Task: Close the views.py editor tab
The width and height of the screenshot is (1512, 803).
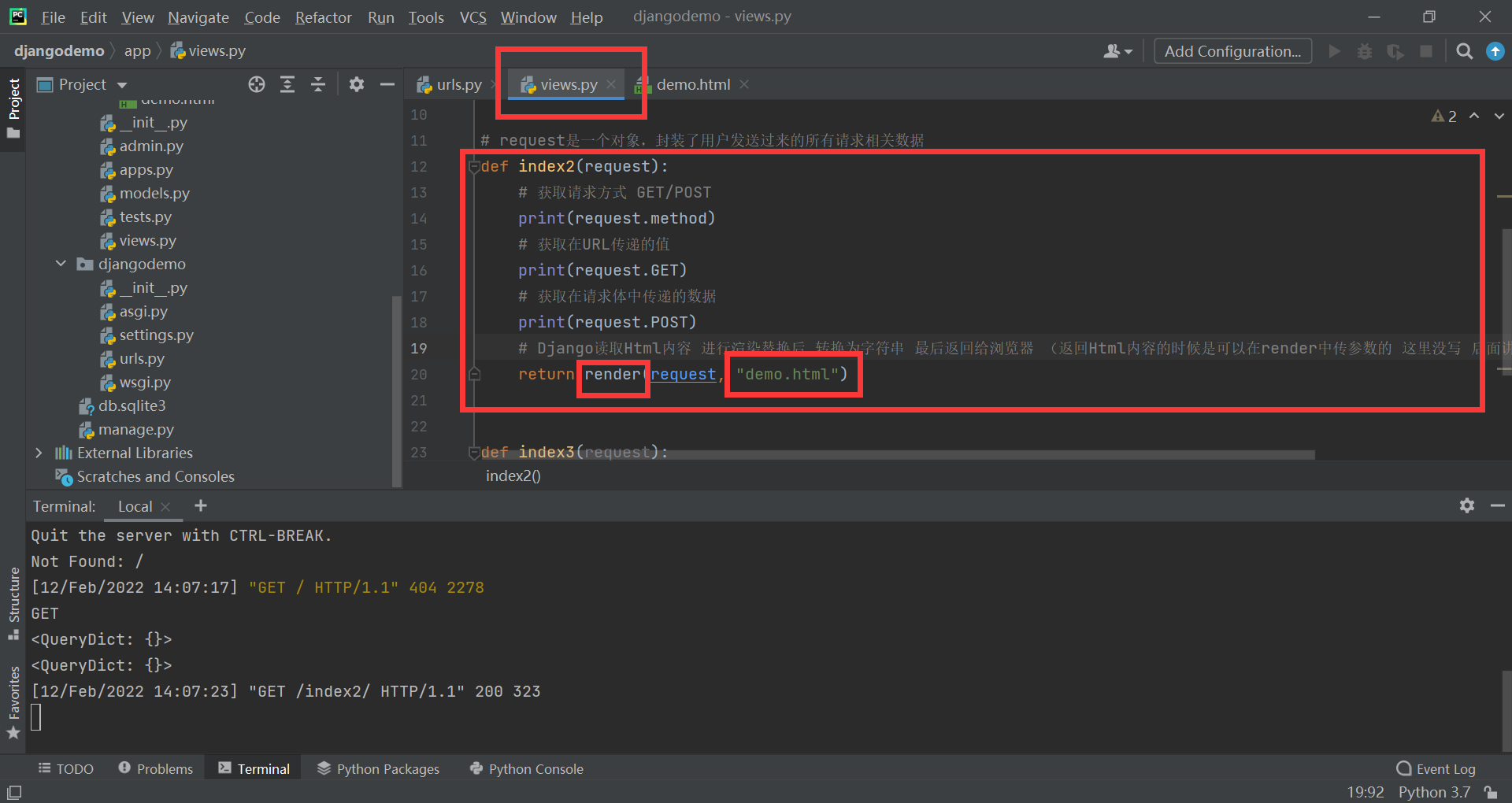Action: [x=611, y=84]
